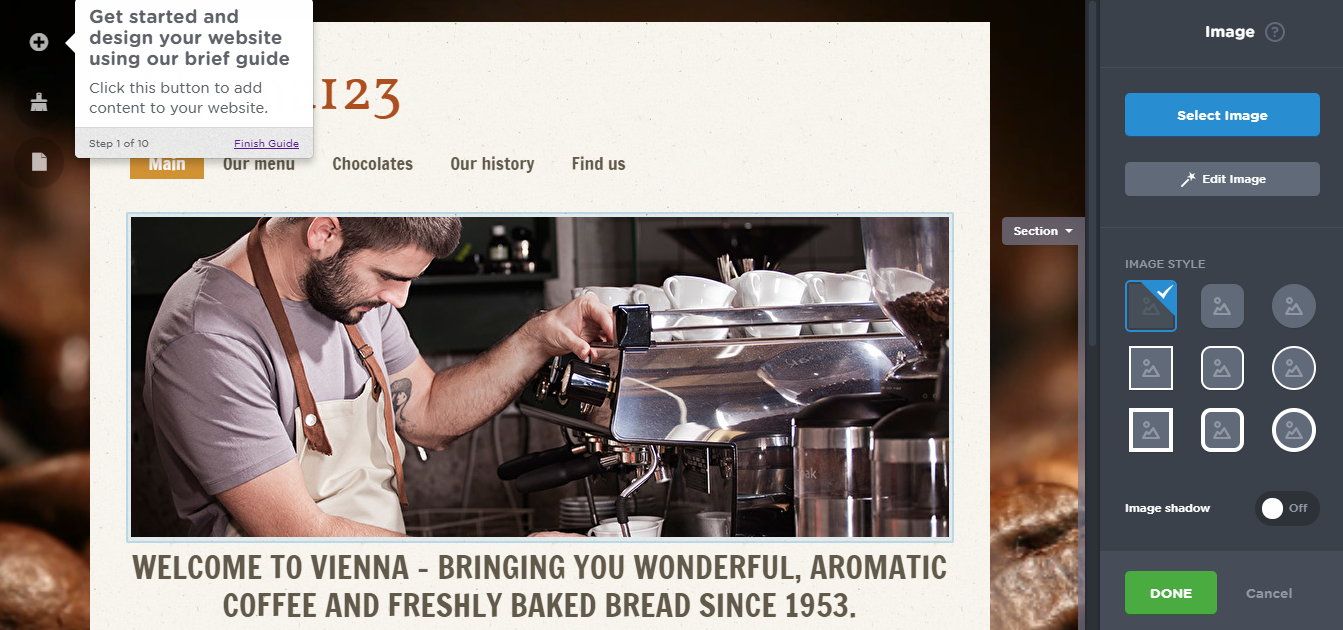Click the help question mark beside Image

point(1274,32)
